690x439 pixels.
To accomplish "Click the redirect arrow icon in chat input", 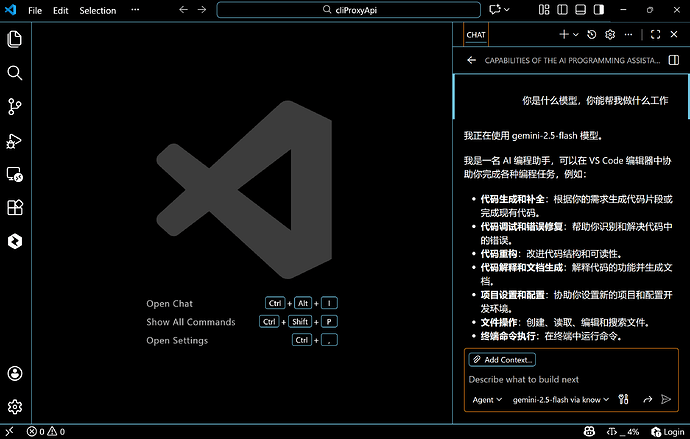I will coord(647,399).
